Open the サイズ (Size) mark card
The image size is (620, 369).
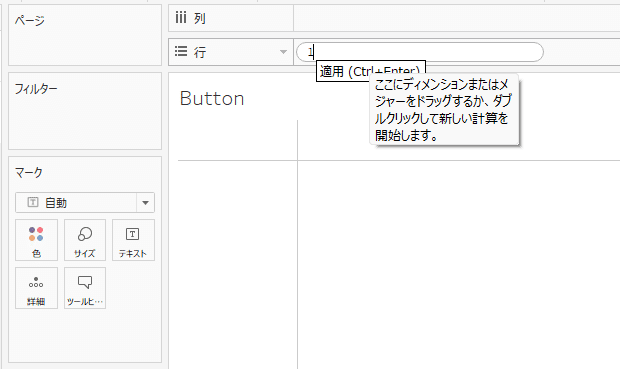click(85, 240)
